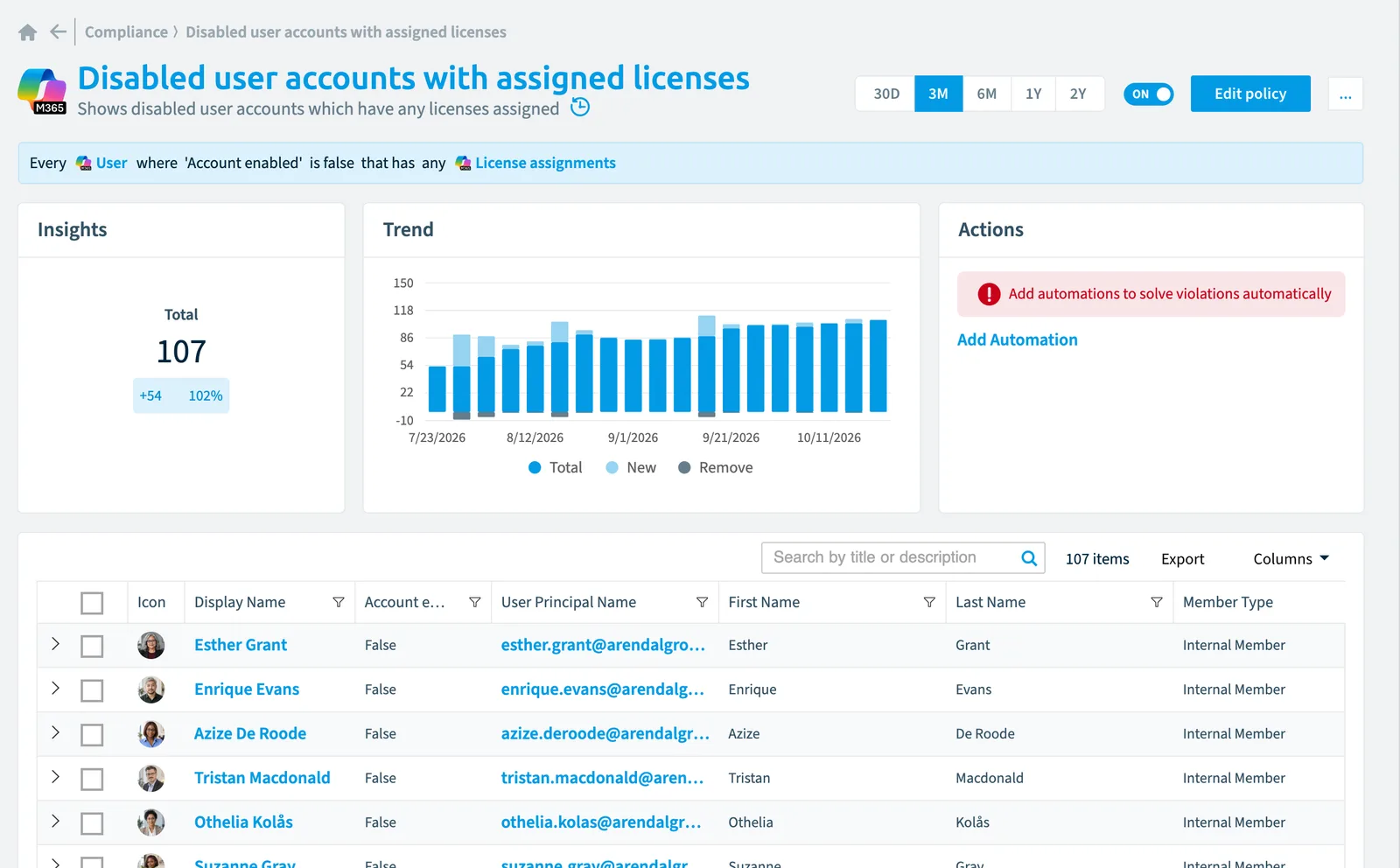The width and height of the screenshot is (1400, 868).
Task: Select the Enrique Evans row checkbox
Action: pos(92,690)
